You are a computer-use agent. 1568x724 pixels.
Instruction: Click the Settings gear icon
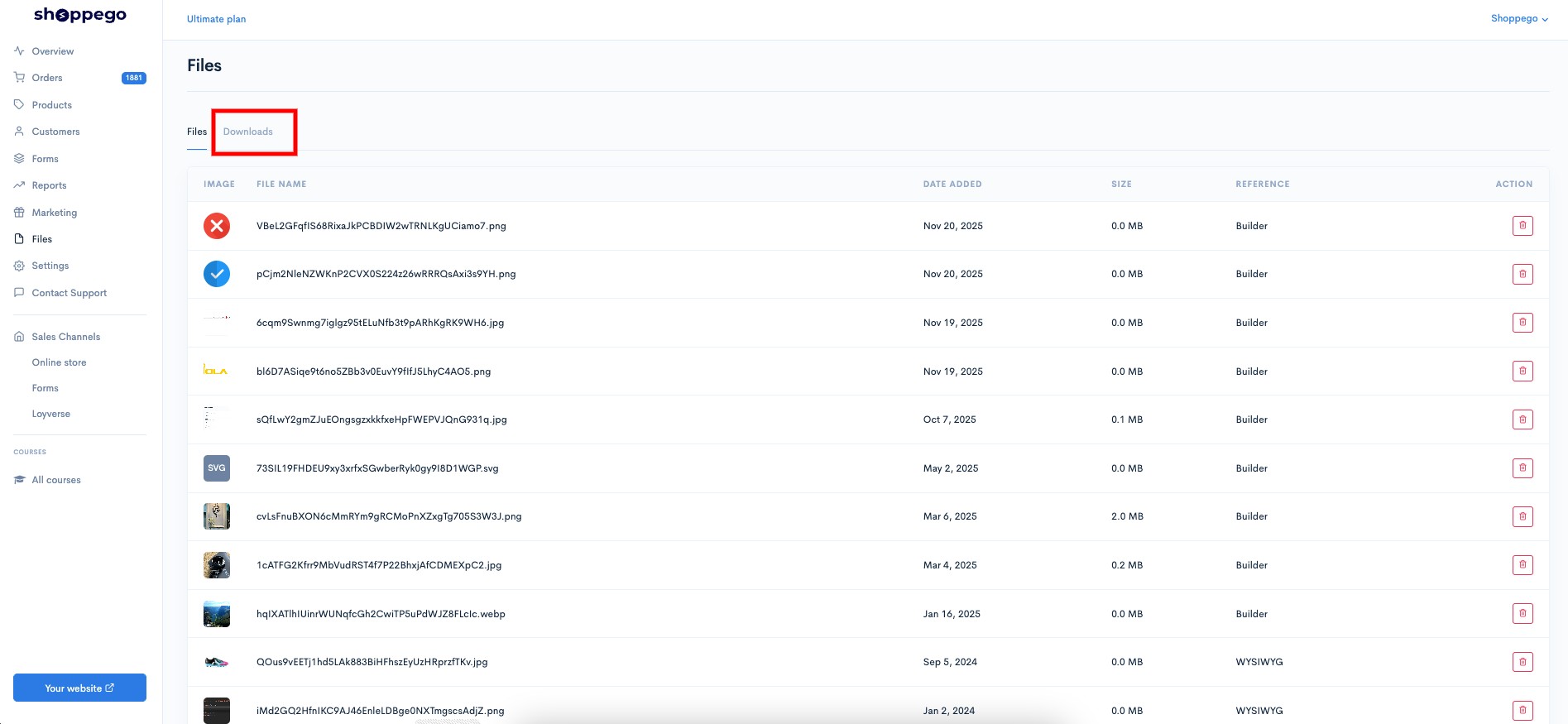[19, 266]
